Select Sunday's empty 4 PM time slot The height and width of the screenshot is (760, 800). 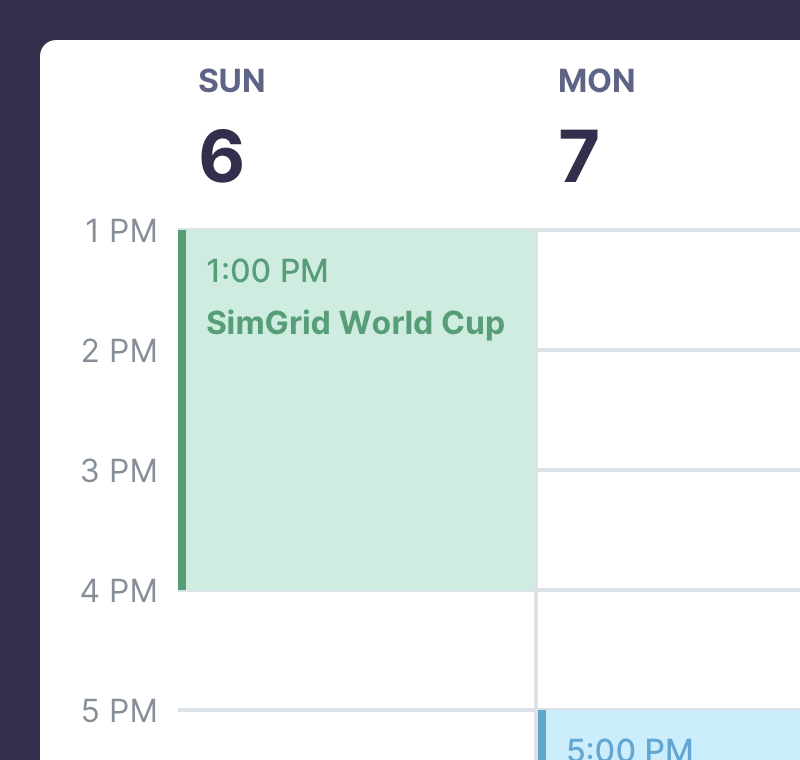[357, 650]
